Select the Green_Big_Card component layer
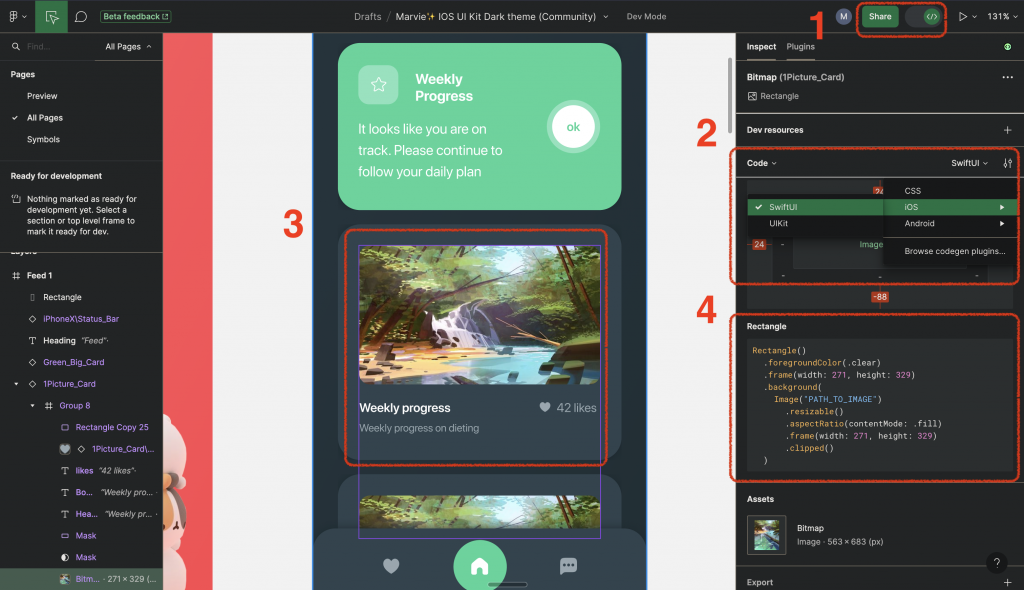 pyautogui.click(x=73, y=362)
